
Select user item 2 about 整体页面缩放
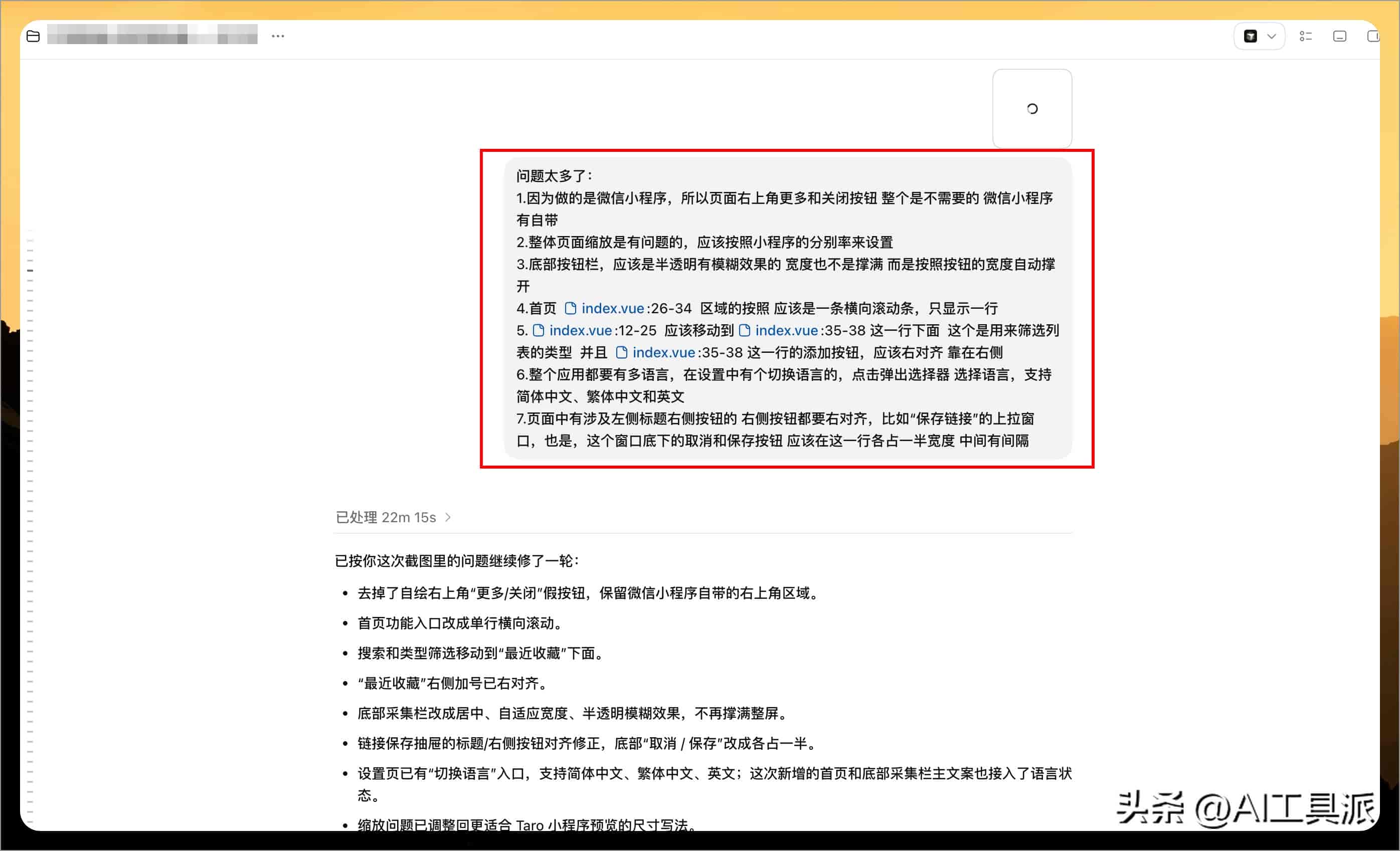pos(705,243)
